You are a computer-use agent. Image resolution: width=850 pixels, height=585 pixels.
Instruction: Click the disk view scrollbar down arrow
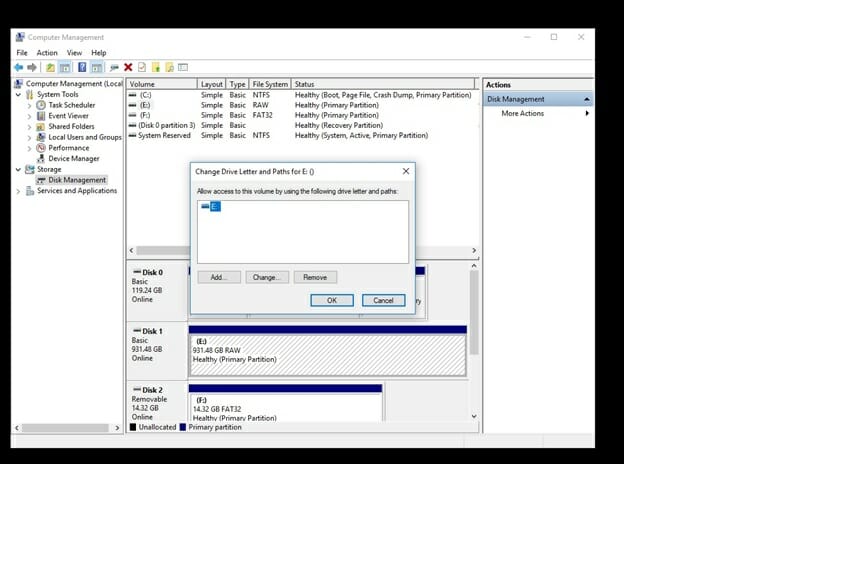[x=474, y=416]
